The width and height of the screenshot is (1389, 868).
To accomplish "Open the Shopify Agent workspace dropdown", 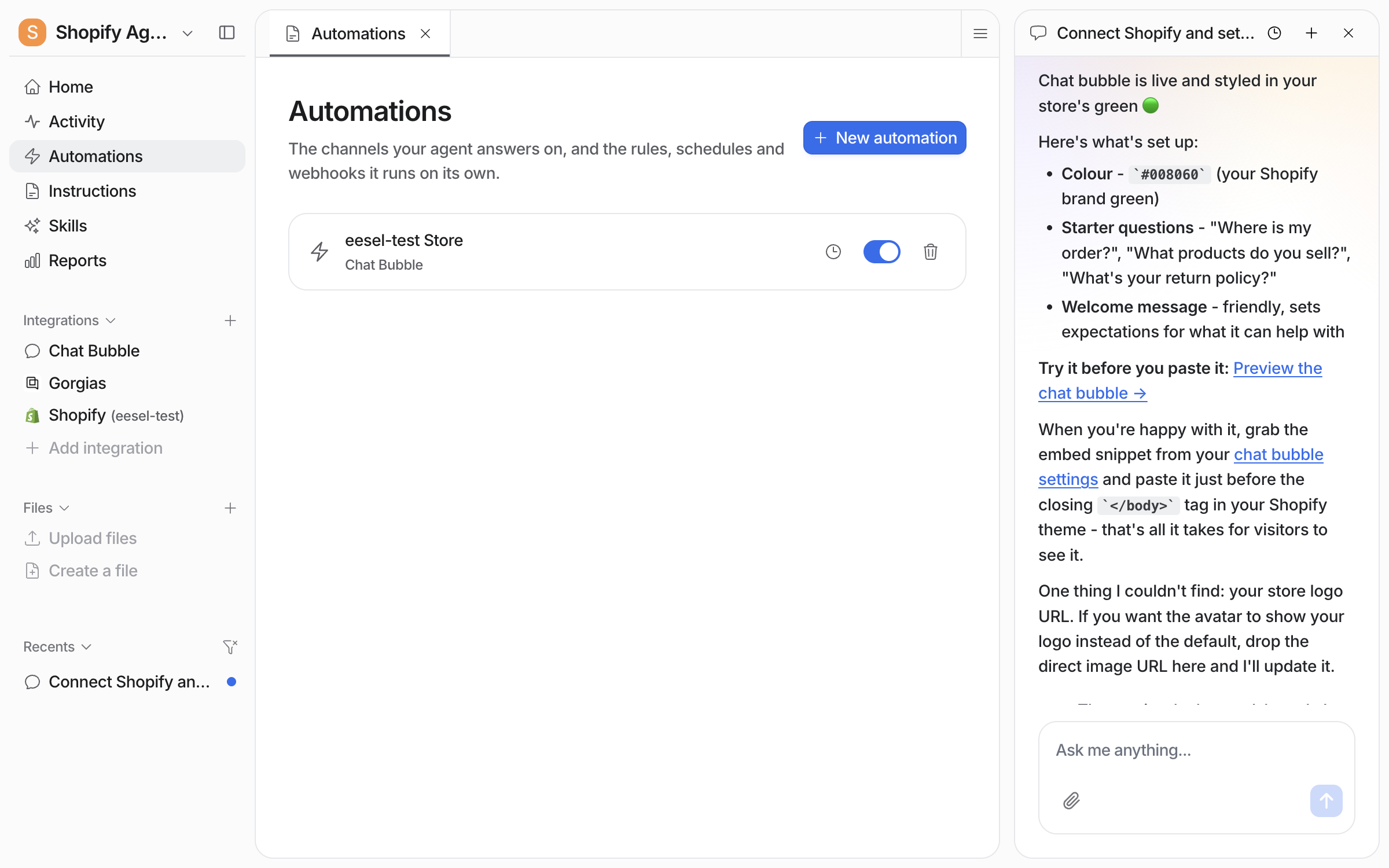I will [x=188, y=33].
